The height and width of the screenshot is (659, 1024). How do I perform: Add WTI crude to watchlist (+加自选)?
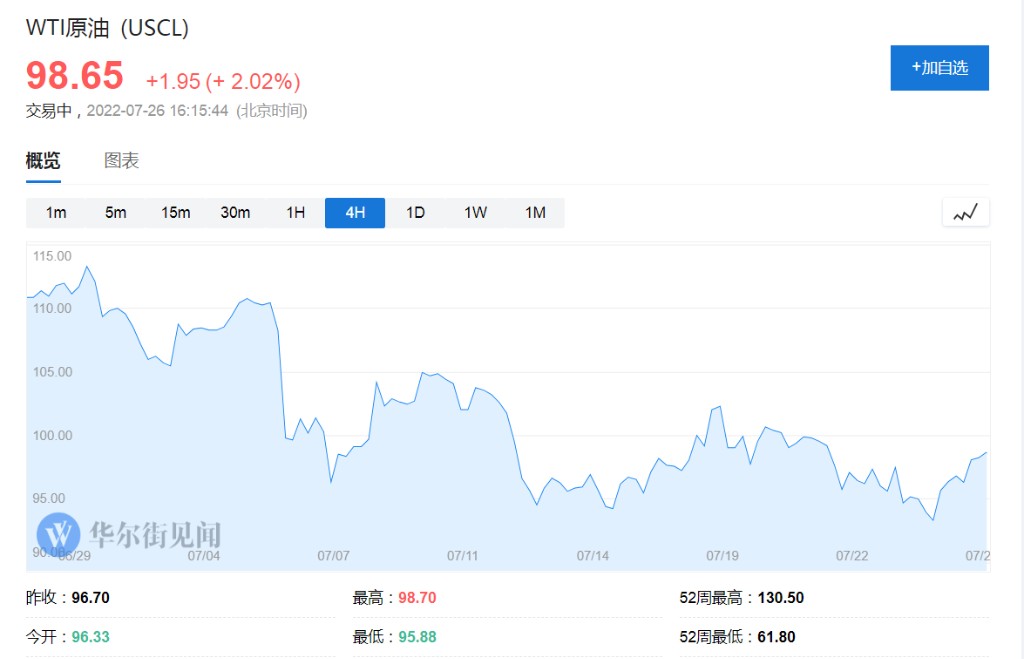coord(939,68)
